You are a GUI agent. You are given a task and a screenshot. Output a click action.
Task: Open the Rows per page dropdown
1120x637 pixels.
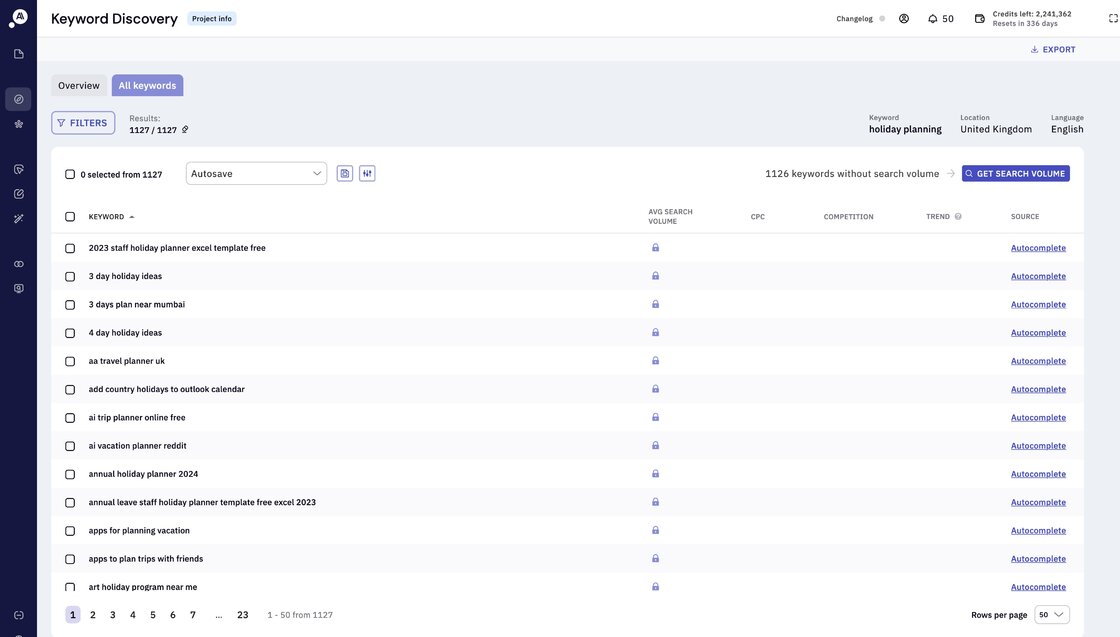(1051, 615)
